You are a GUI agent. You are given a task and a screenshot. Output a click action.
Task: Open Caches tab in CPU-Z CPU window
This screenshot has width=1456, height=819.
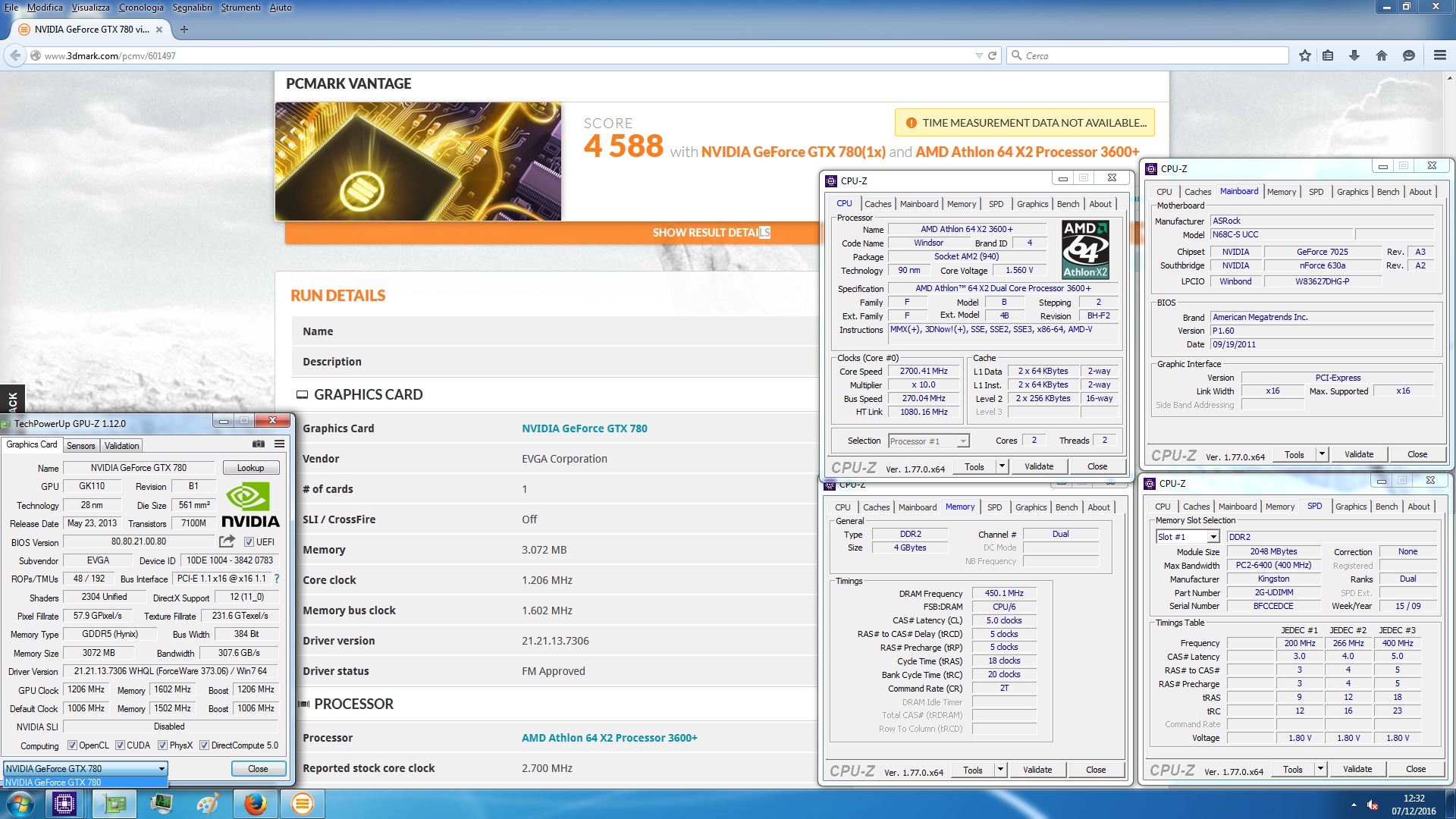(x=878, y=204)
